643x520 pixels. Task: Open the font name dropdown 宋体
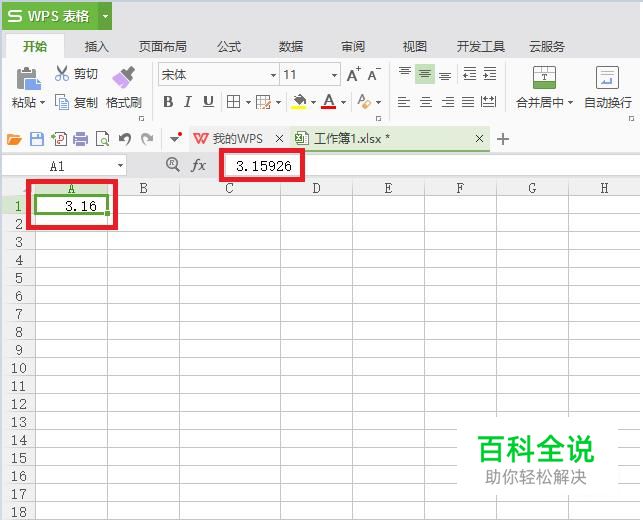274,75
